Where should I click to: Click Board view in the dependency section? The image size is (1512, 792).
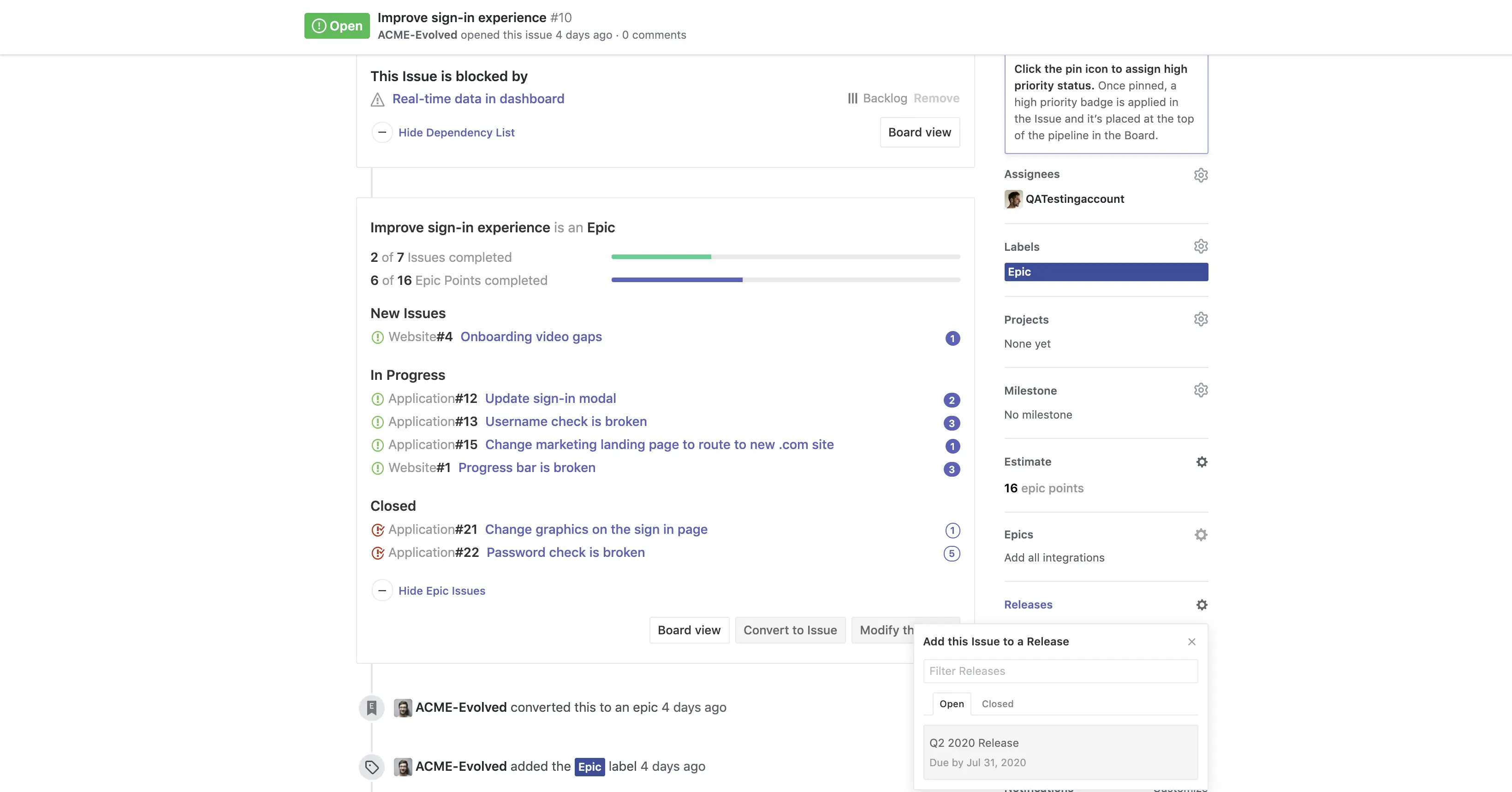tap(920, 133)
